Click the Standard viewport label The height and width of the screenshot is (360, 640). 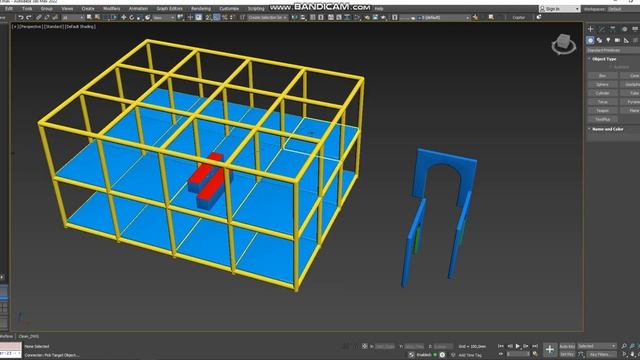(53, 27)
